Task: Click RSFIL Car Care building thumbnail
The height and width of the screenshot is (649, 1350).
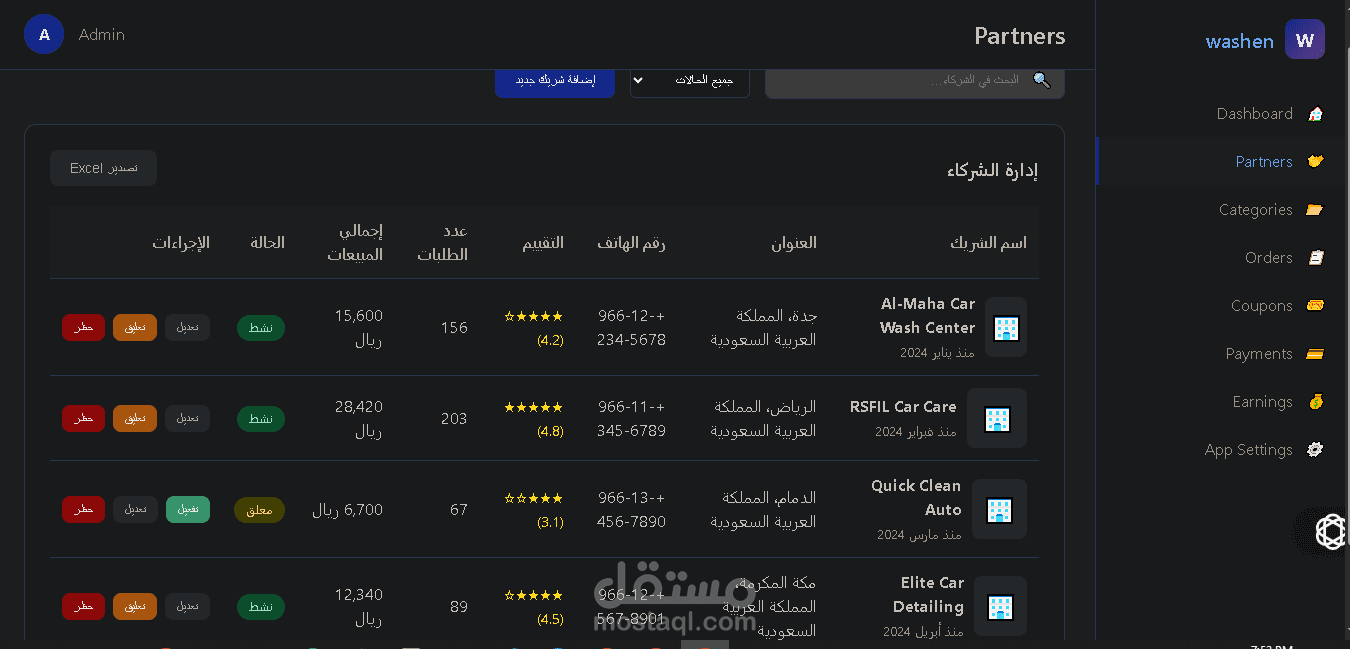Action: pyautogui.click(x=997, y=418)
